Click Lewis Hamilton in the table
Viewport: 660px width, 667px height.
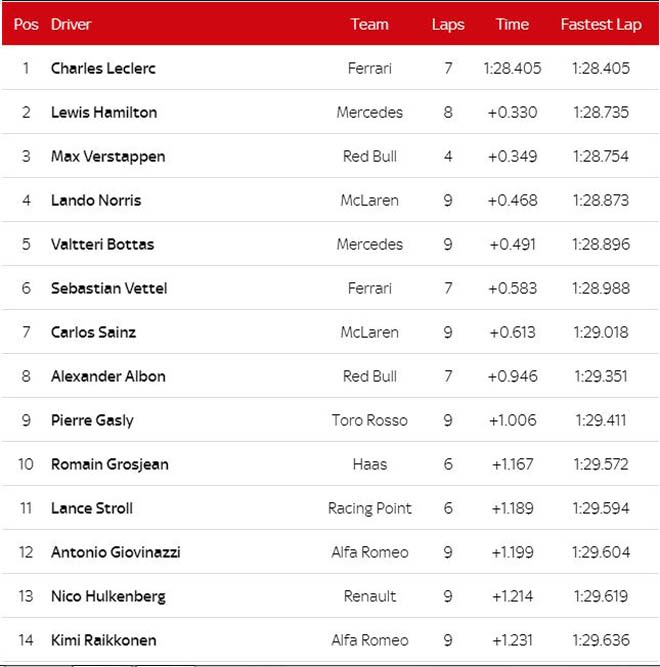[104, 113]
